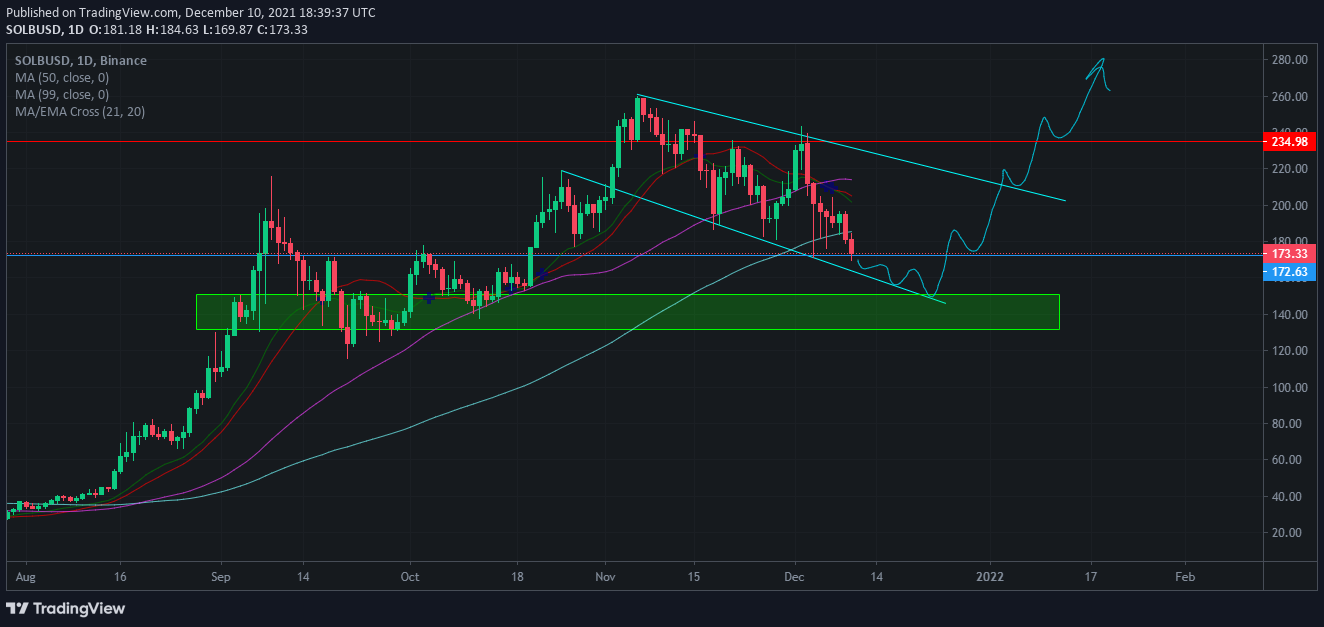Click the SOLBUSD, 1D, Binance chart title
The height and width of the screenshot is (627, 1324).
click(x=80, y=61)
